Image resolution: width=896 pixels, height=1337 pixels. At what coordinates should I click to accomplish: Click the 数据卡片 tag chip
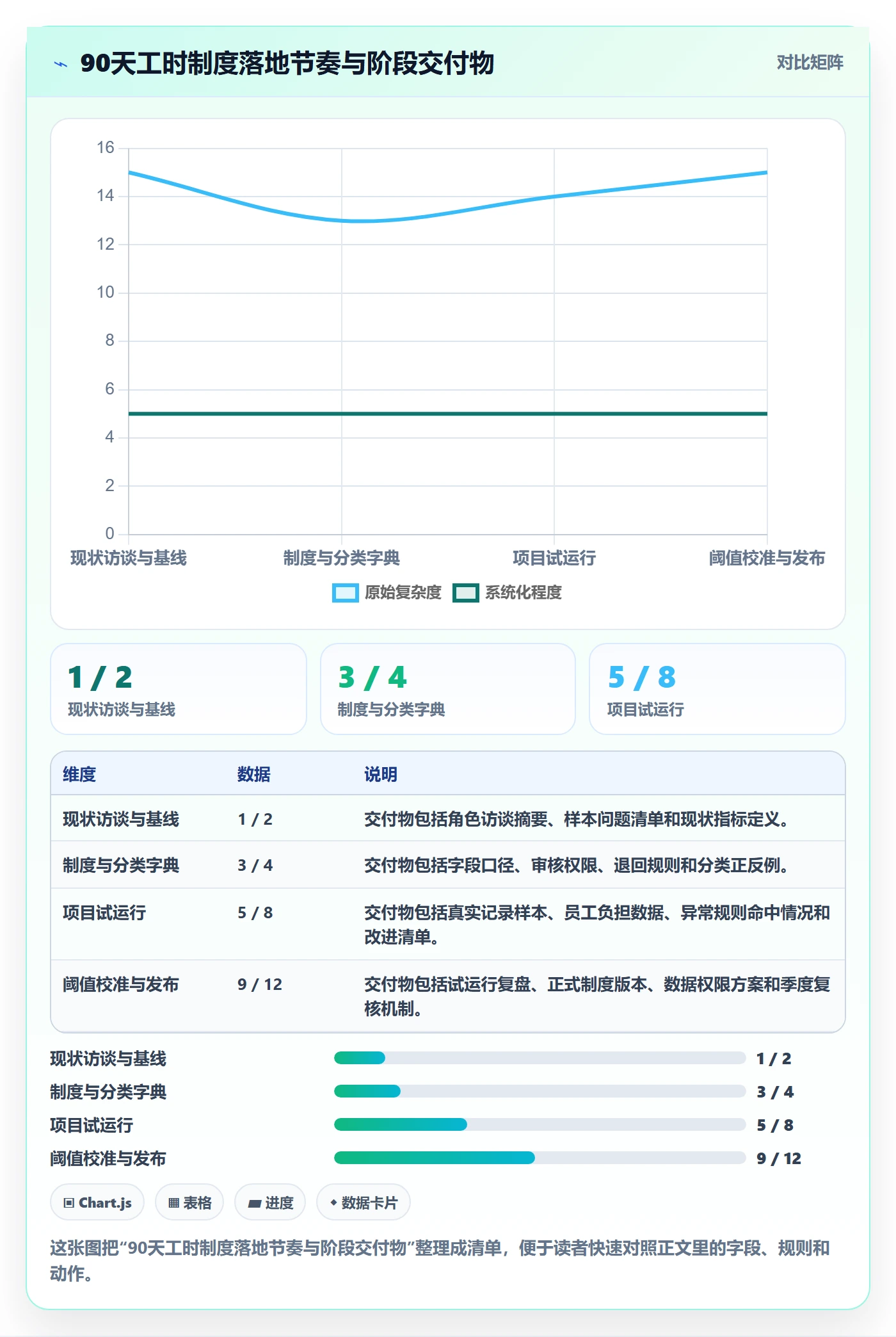[x=364, y=1203]
